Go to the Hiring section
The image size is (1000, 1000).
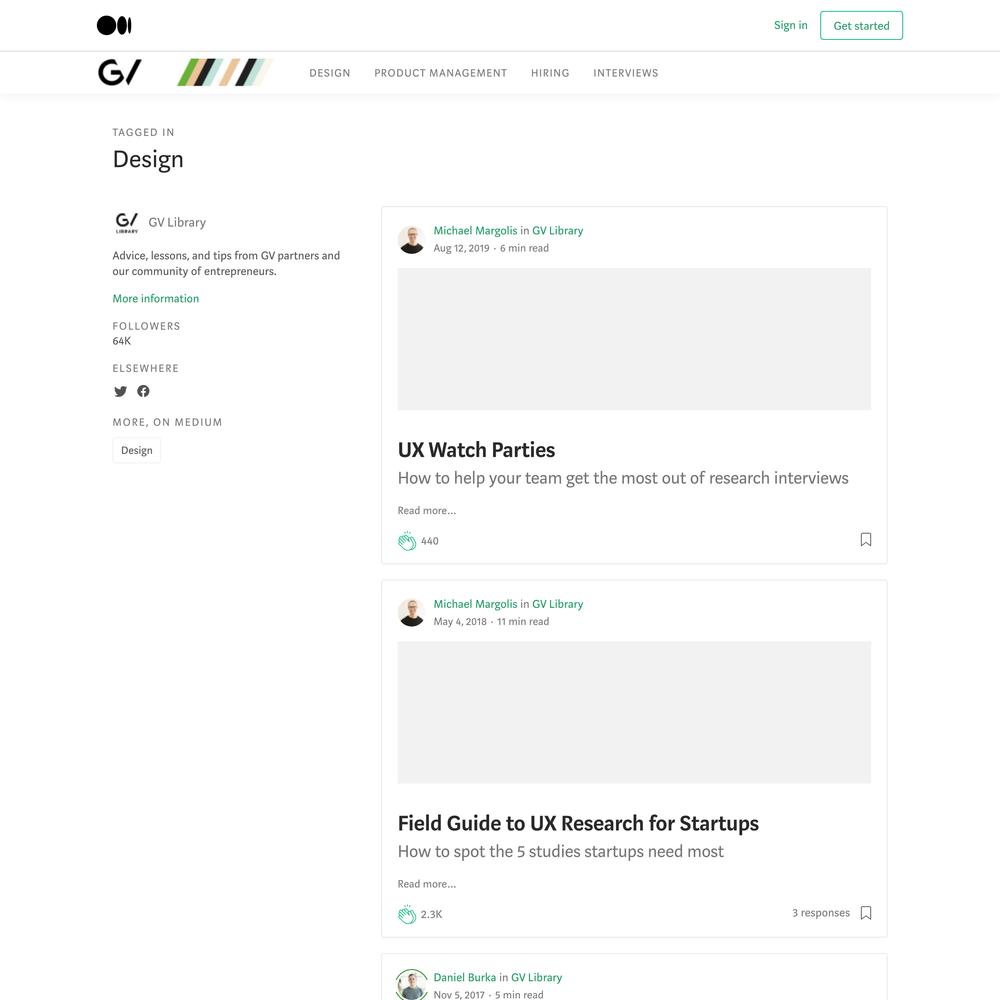[550, 73]
